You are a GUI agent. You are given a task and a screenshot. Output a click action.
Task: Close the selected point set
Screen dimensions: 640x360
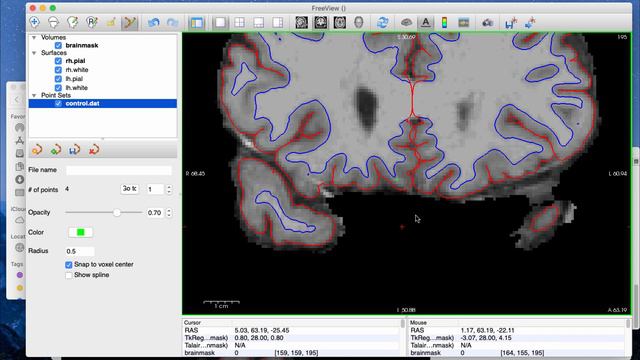[94, 150]
